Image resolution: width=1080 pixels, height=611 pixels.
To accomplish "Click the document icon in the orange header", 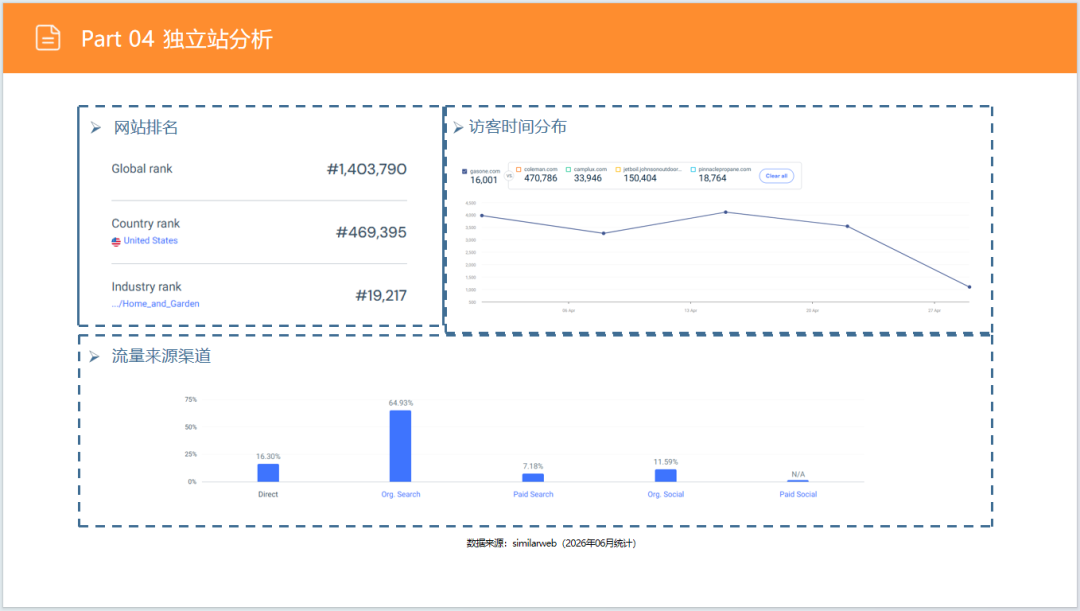I will (x=48, y=38).
